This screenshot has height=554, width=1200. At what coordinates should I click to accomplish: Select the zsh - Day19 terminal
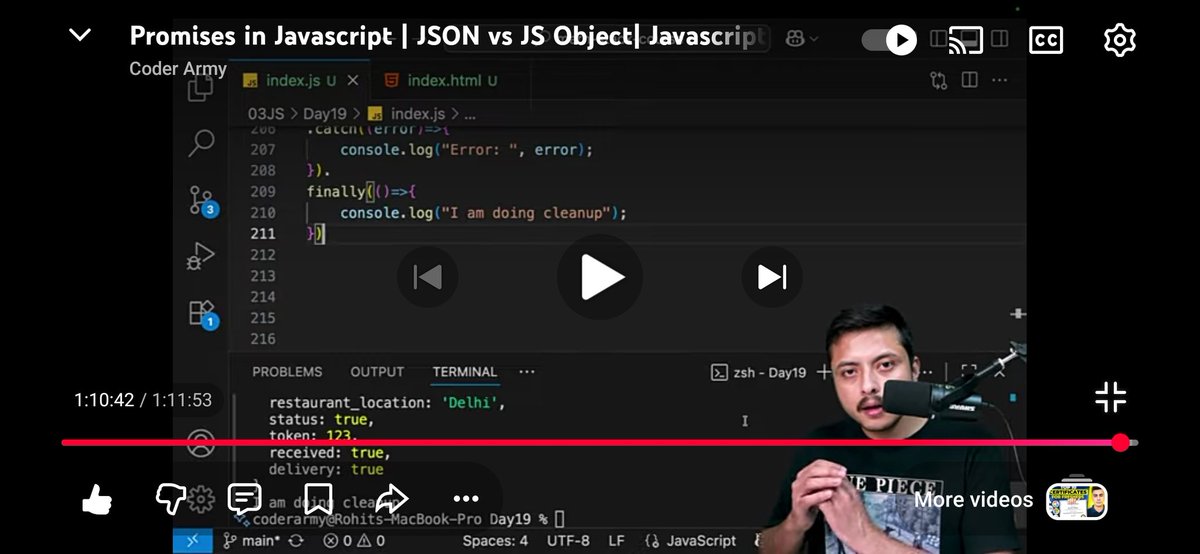(x=758, y=372)
